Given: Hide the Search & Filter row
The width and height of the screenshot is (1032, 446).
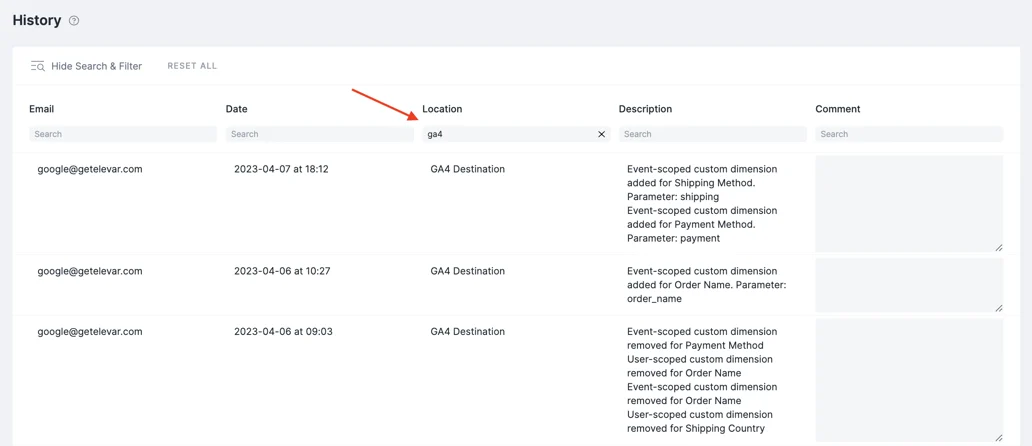Looking at the screenshot, I should click(x=96, y=66).
